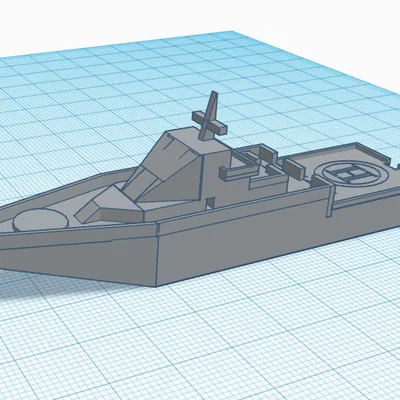Select the vertical post beside the helipad deck

click(330, 201)
